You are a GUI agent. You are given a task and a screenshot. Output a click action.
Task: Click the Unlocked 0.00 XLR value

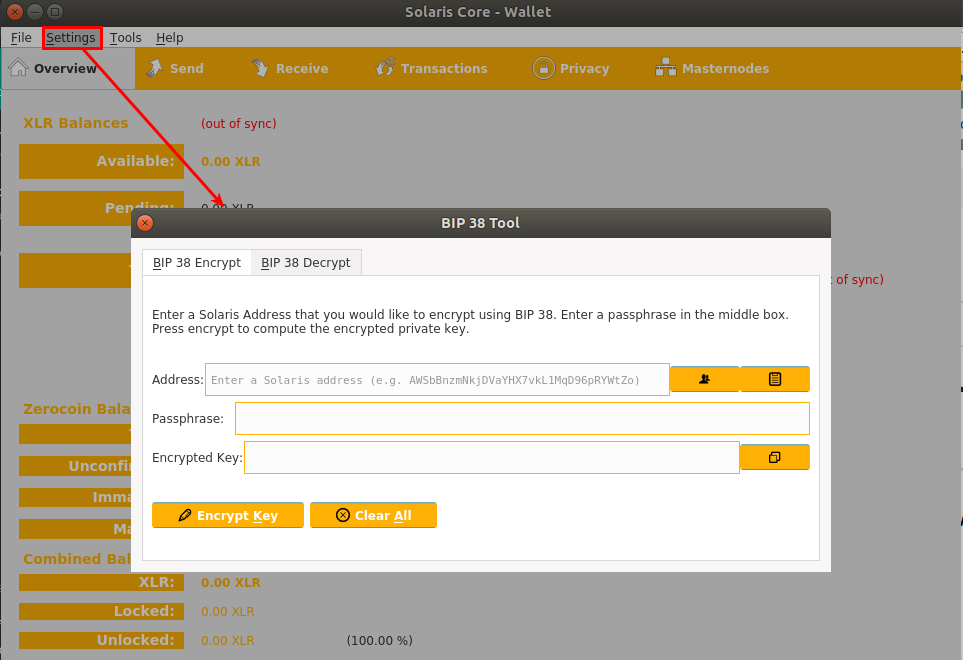[228, 640]
